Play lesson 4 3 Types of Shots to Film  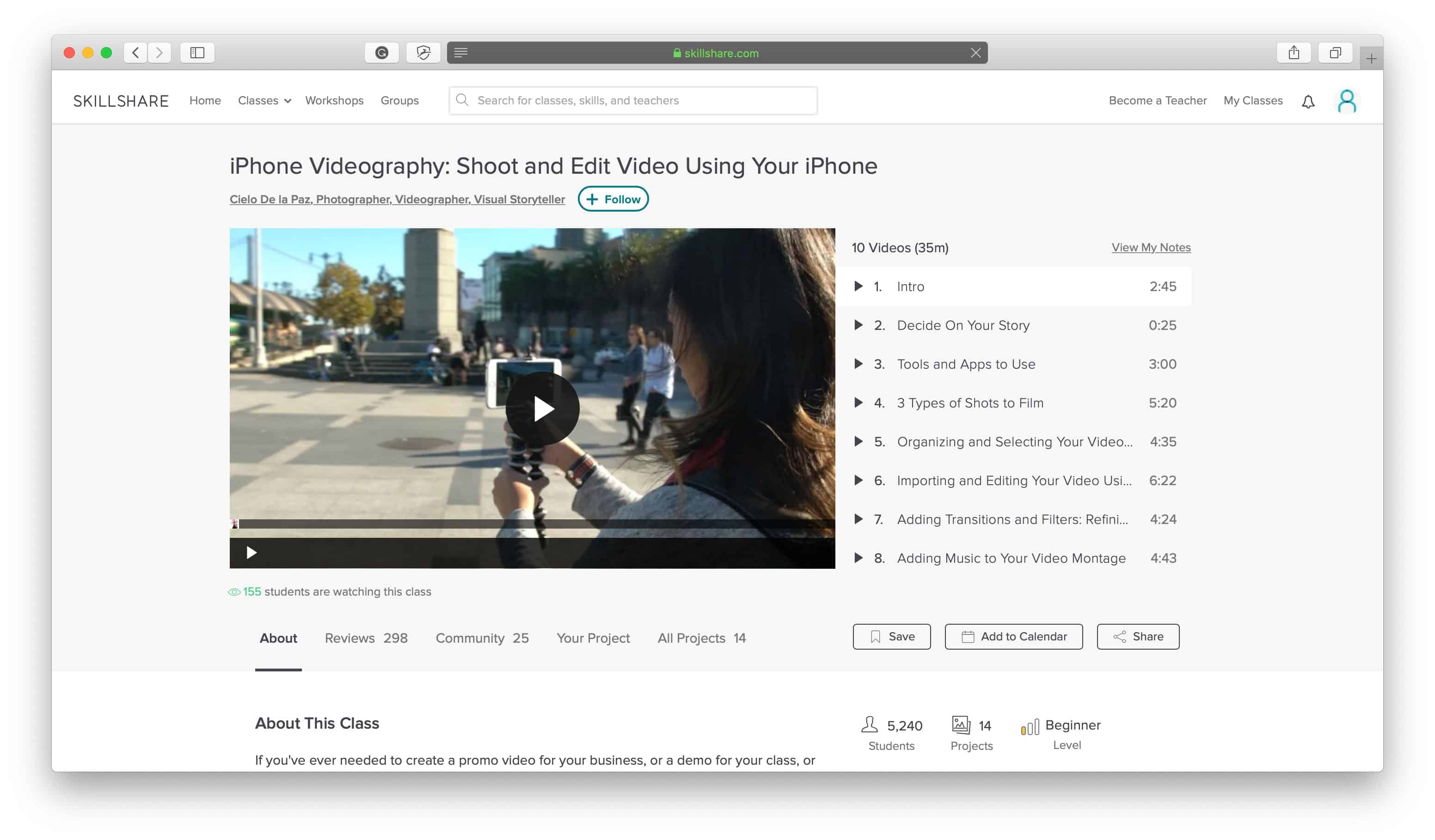[1014, 402]
